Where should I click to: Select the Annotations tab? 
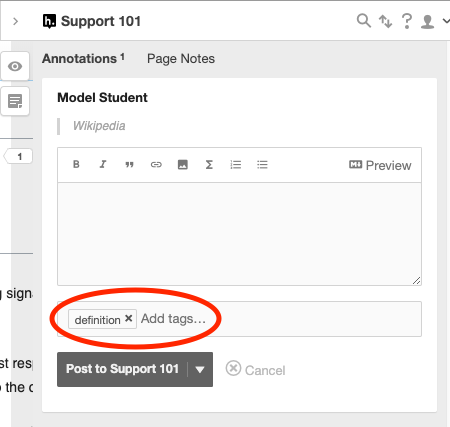(83, 59)
